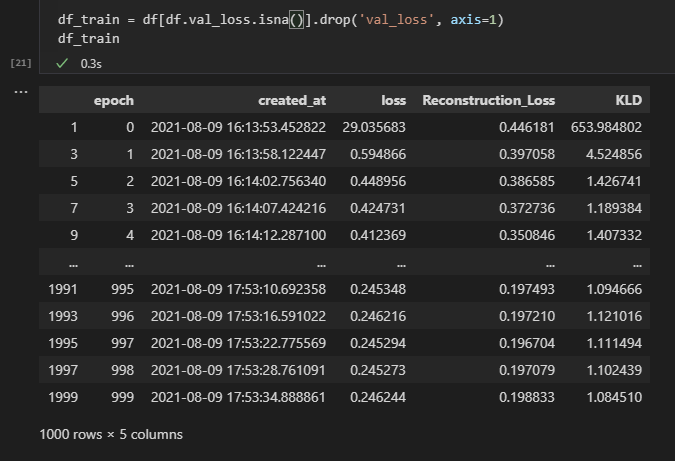The width and height of the screenshot is (675, 461).
Task: Click loss value 0.412369
Action: point(378,235)
